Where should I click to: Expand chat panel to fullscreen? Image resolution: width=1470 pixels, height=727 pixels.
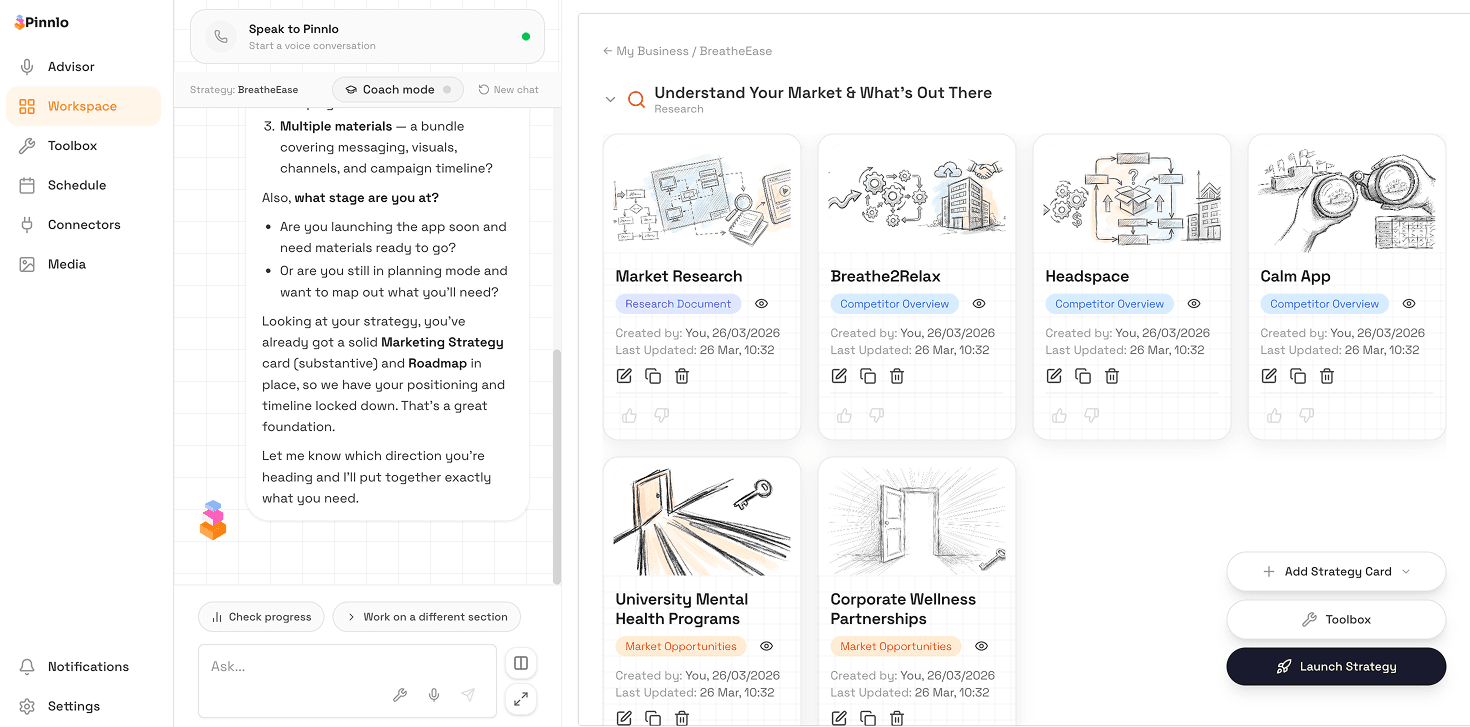521,700
